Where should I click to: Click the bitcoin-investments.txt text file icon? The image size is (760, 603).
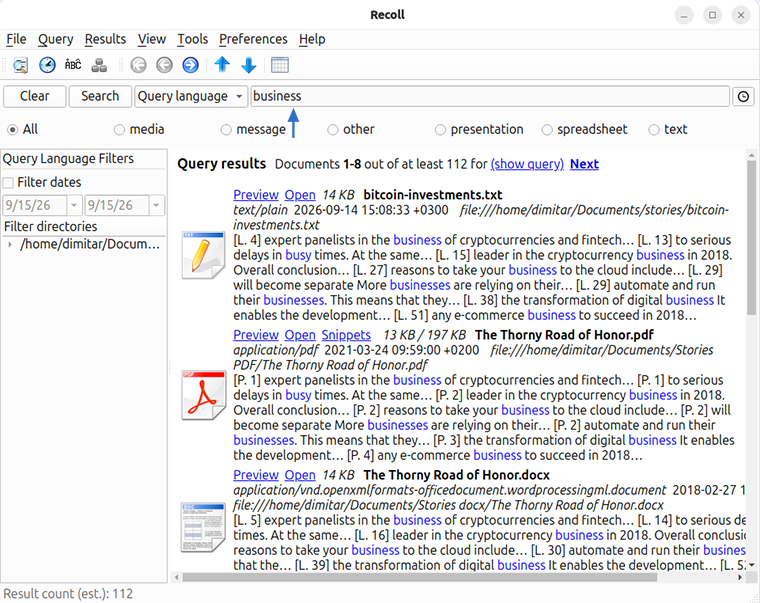coord(203,255)
